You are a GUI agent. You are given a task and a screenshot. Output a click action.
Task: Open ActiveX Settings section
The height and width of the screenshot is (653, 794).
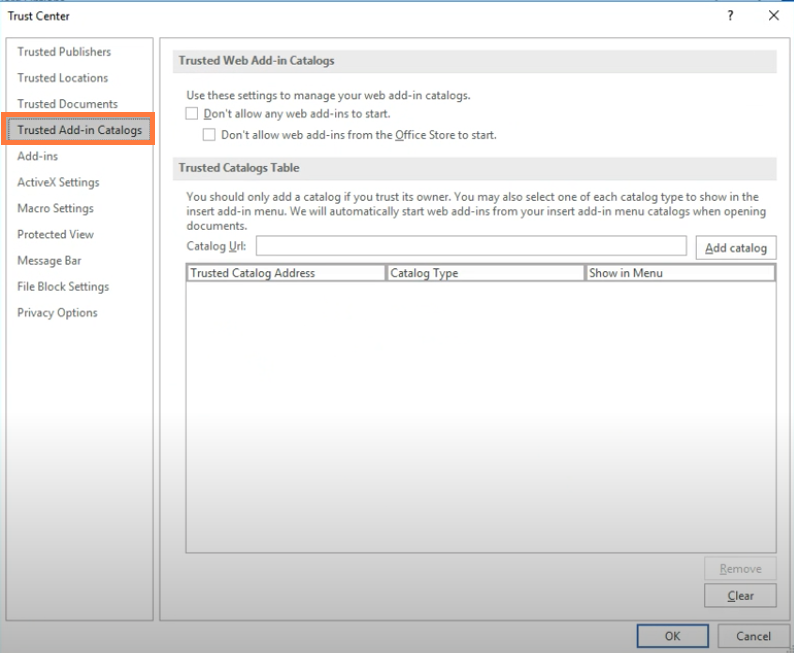(x=58, y=182)
